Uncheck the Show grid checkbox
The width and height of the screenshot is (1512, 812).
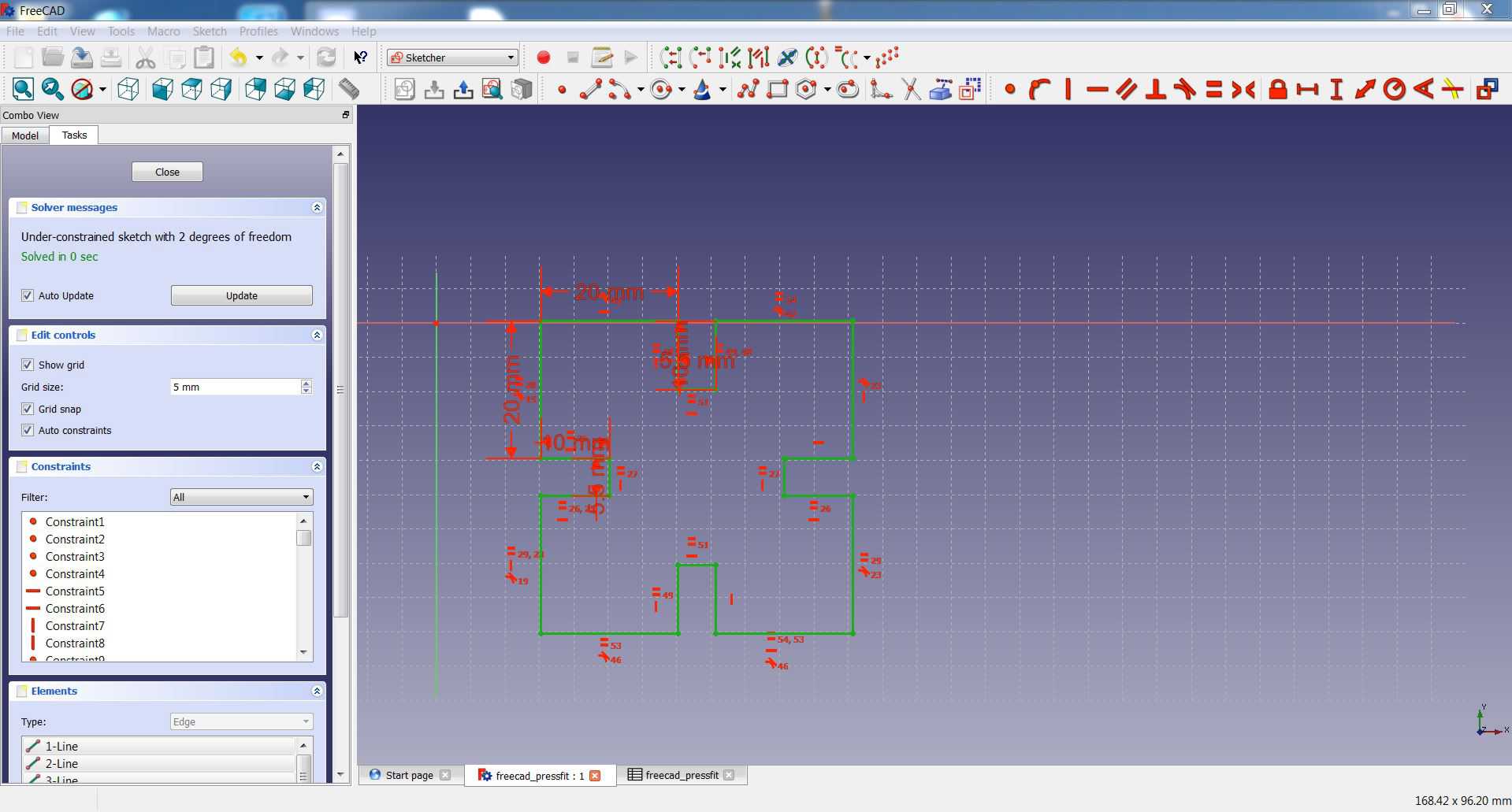[28, 365]
